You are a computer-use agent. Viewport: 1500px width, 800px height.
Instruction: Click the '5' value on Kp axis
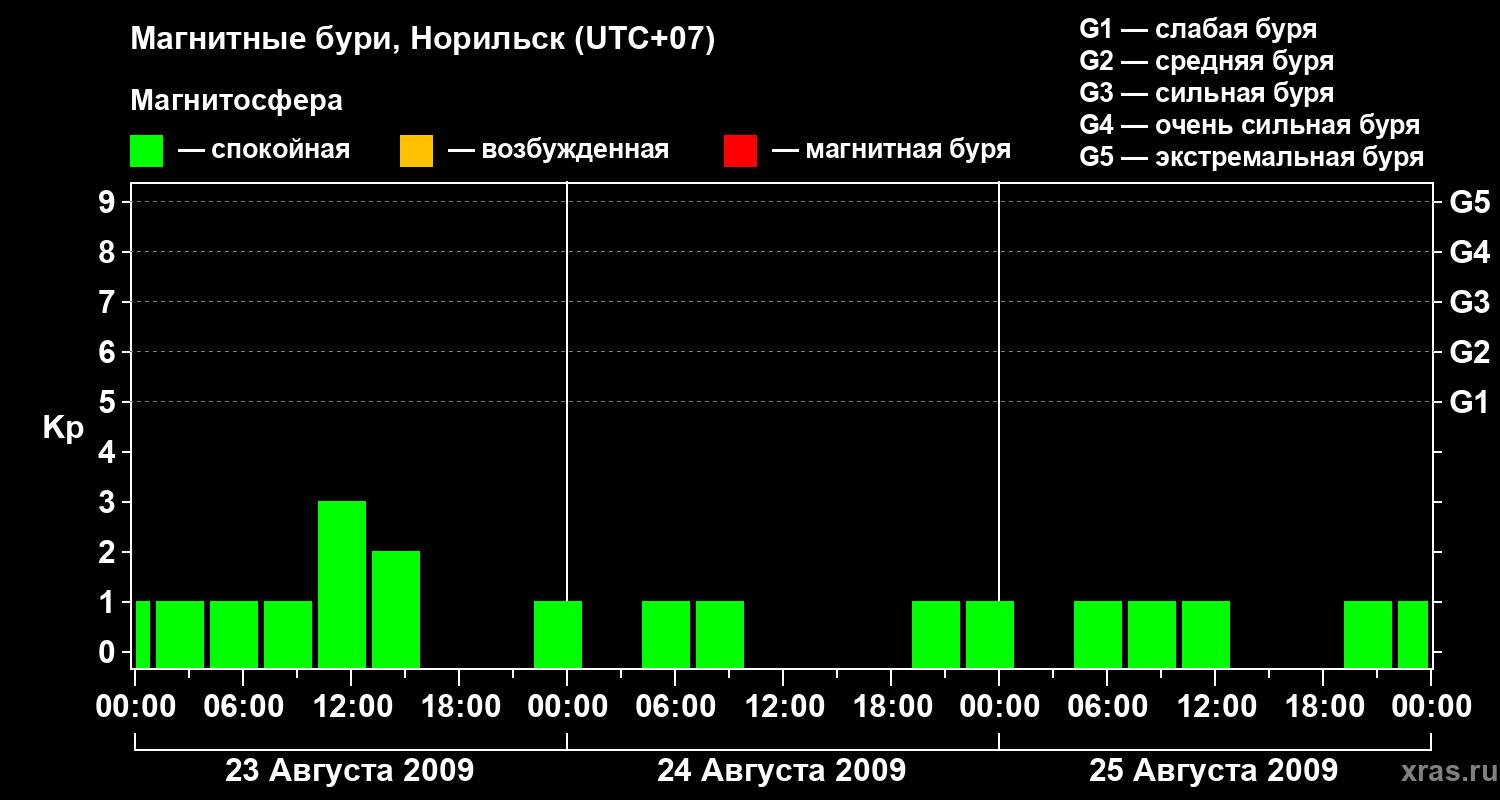click(109, 402)
